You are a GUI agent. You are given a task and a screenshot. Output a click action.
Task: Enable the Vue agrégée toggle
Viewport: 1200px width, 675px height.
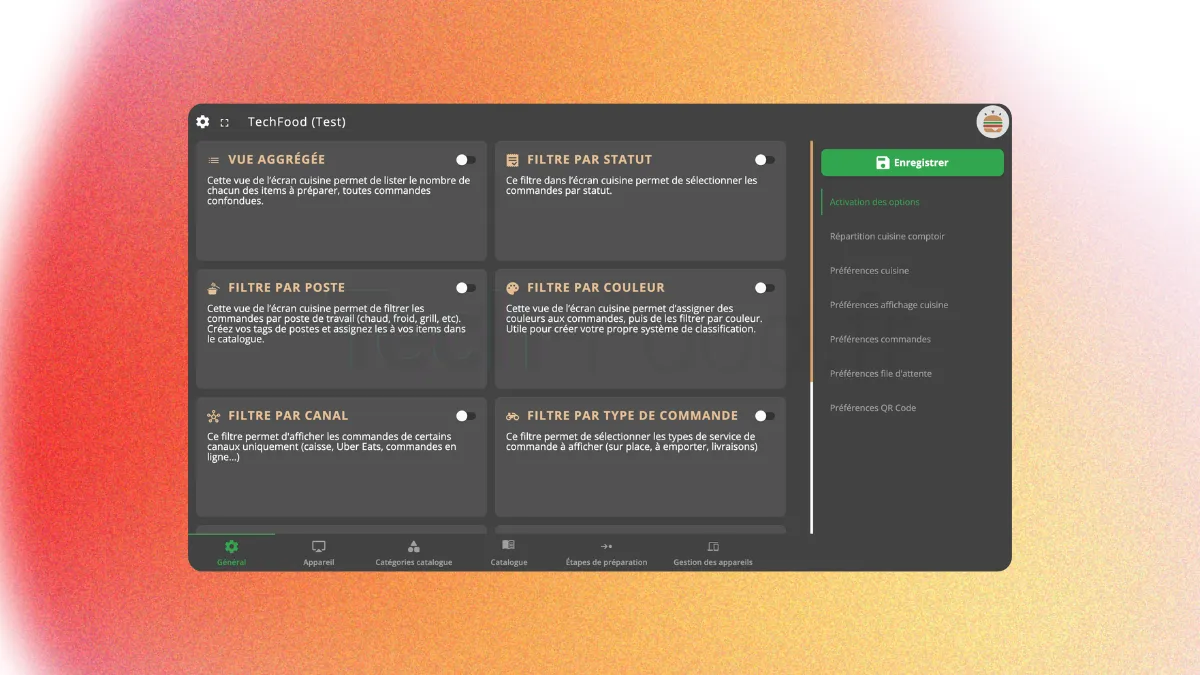click(x=465, y=160)
